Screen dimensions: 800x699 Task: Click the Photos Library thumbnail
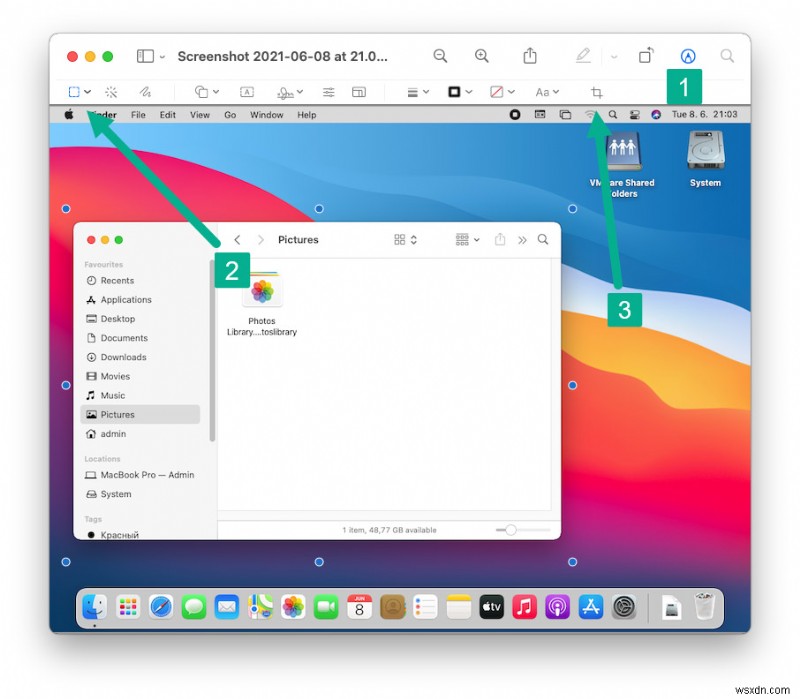[262, 291]
